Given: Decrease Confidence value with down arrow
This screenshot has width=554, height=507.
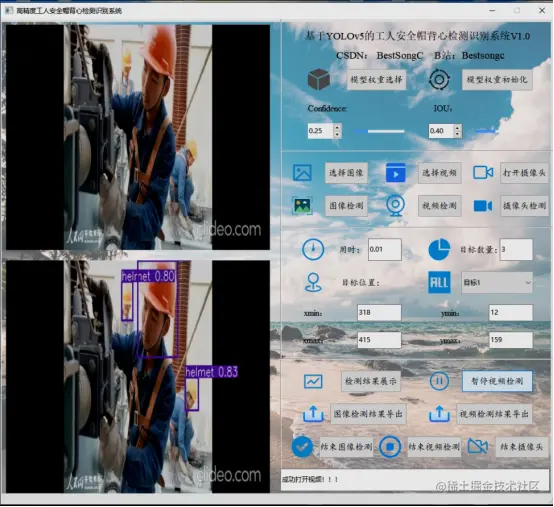Looking at the screenshot, I should point(337,134).
